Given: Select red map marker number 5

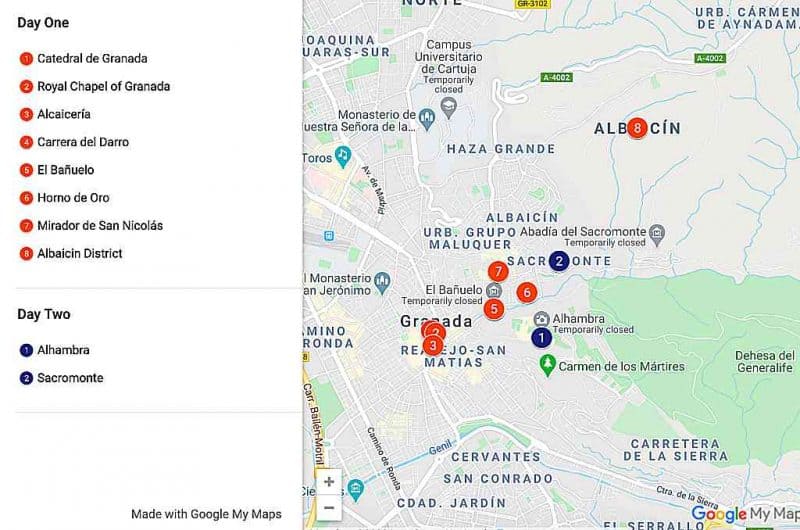Looking at the screenshot, I should coord(493,309).
